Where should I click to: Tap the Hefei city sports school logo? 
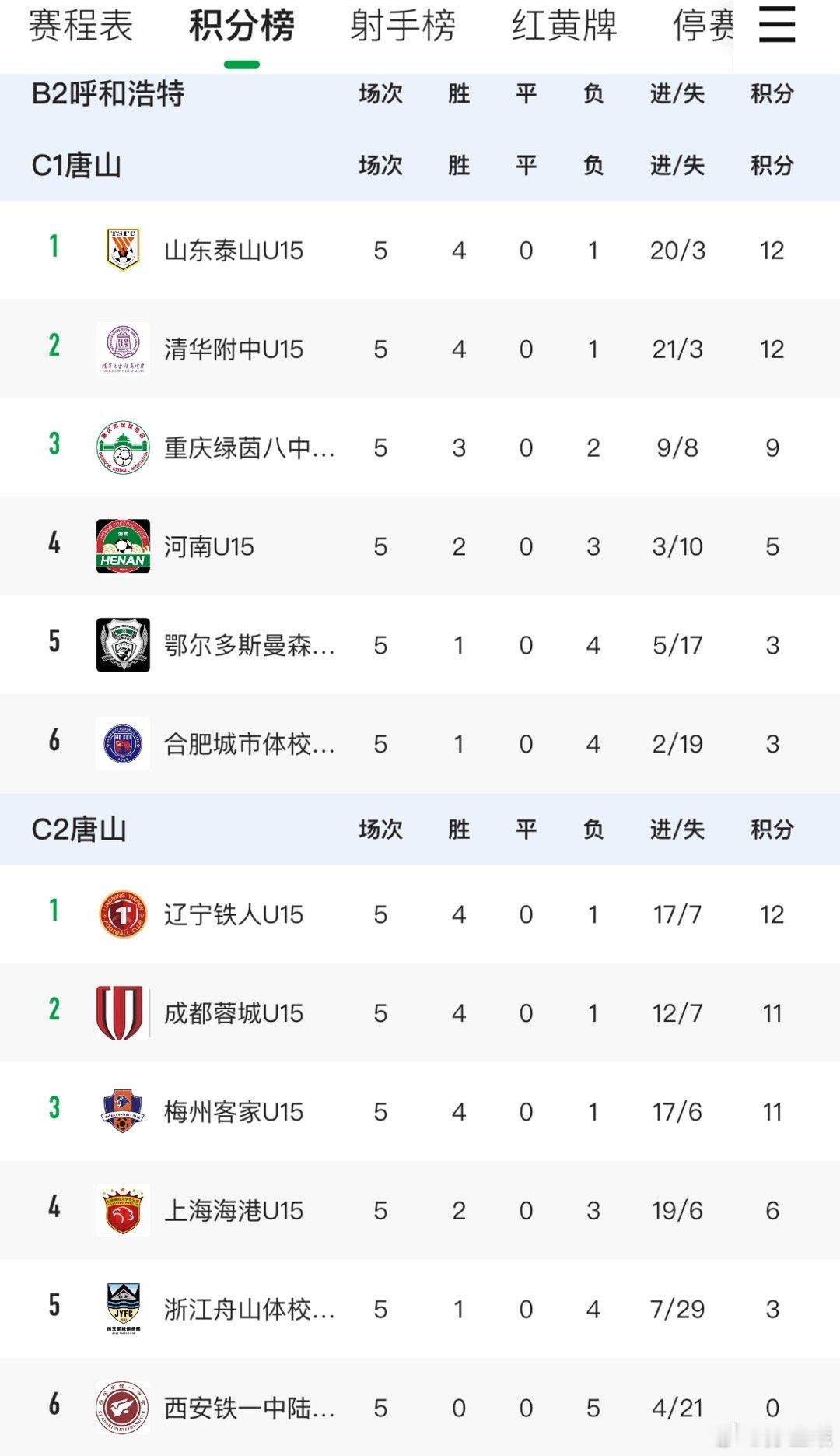coord(123,744)
